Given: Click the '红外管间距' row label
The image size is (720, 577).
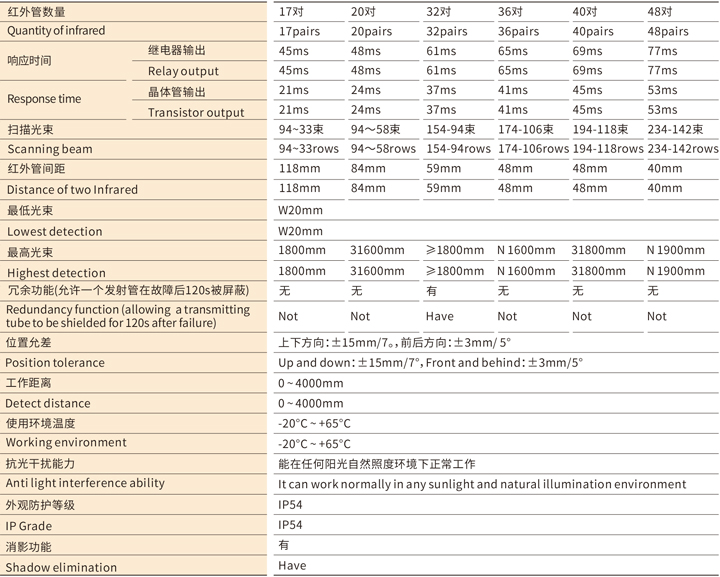Looking at the screenshot, I should [x=36, y=169].
